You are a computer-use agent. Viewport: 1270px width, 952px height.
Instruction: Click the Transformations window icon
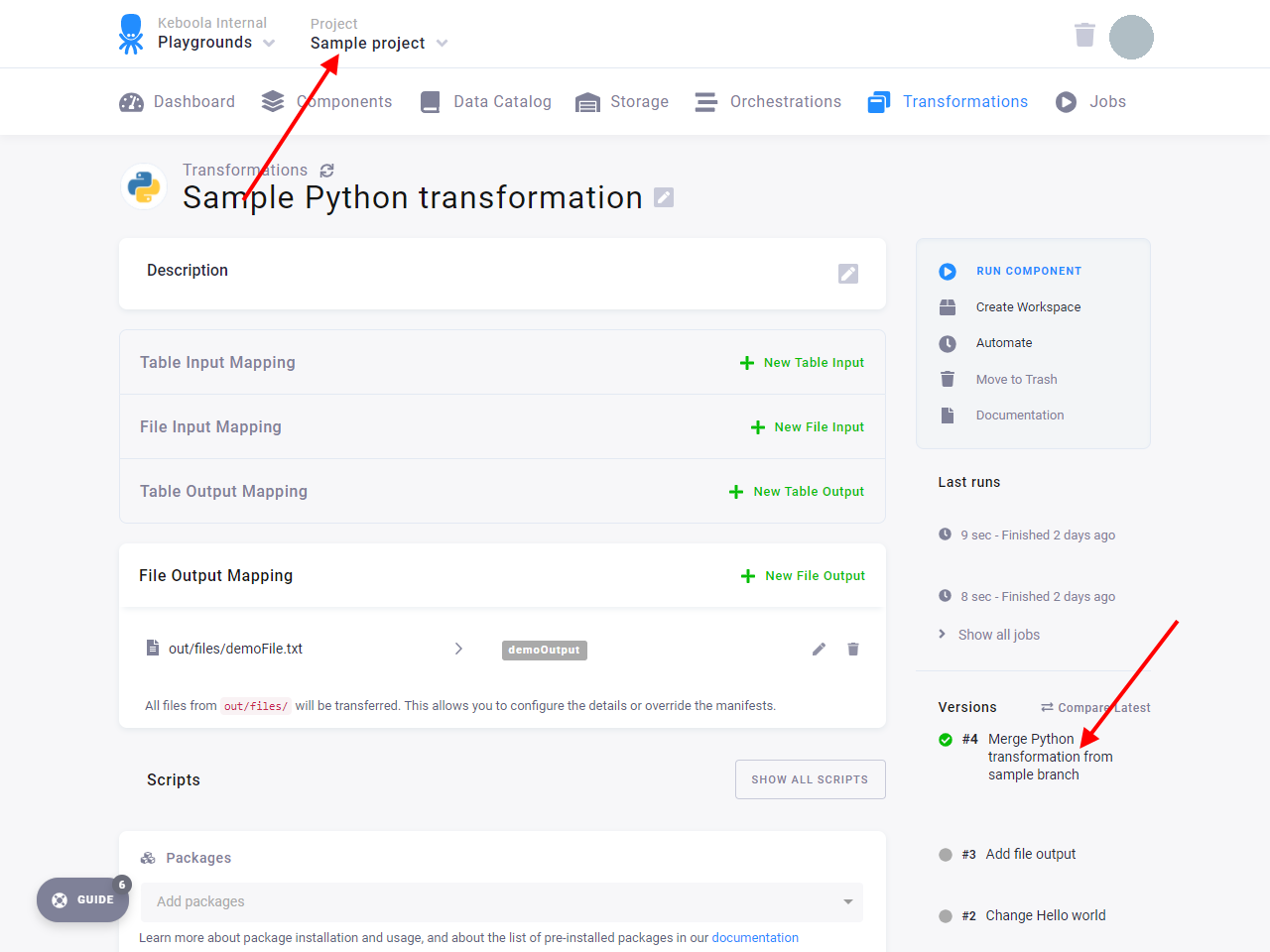(x=879, y=102)
